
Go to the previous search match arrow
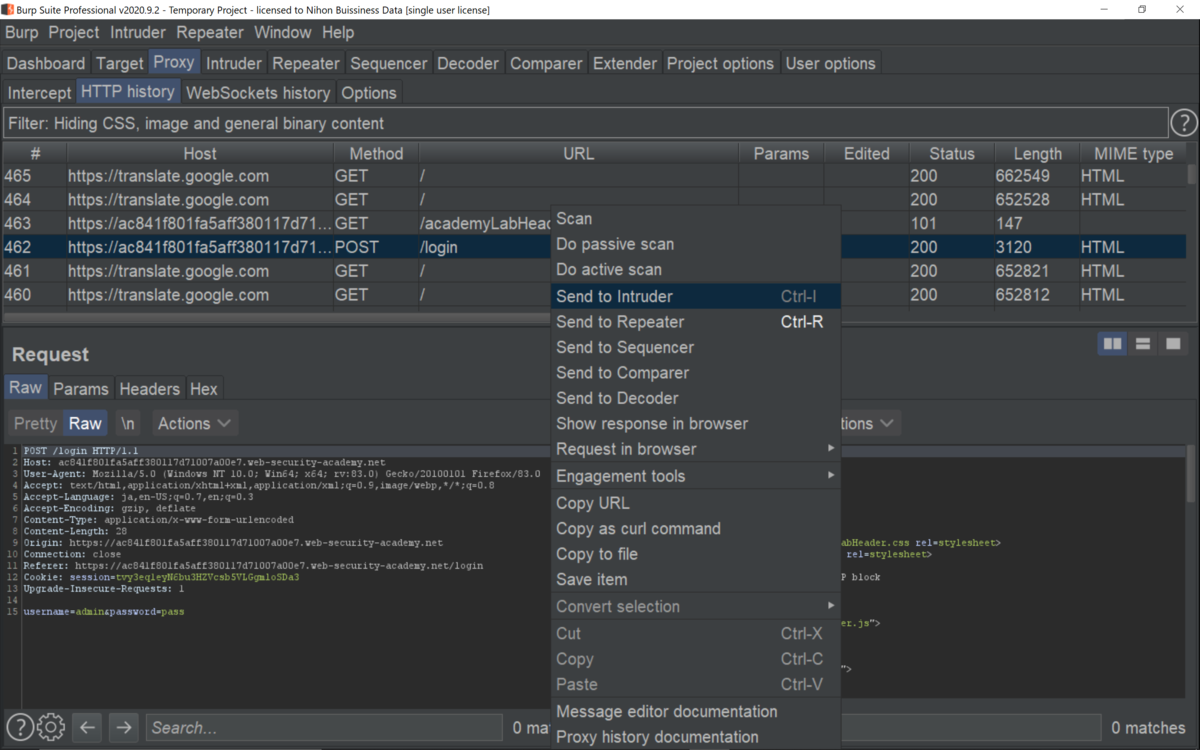(x=87, y=727)
